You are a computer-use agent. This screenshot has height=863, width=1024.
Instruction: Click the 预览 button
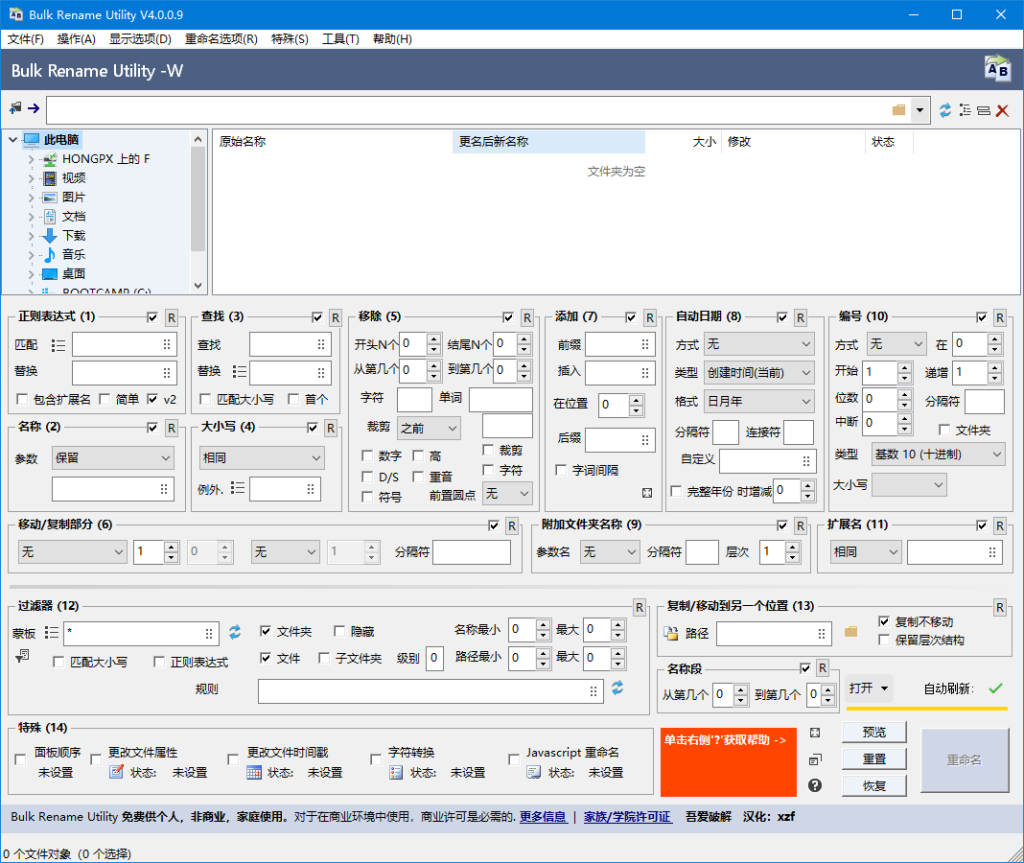874,732
